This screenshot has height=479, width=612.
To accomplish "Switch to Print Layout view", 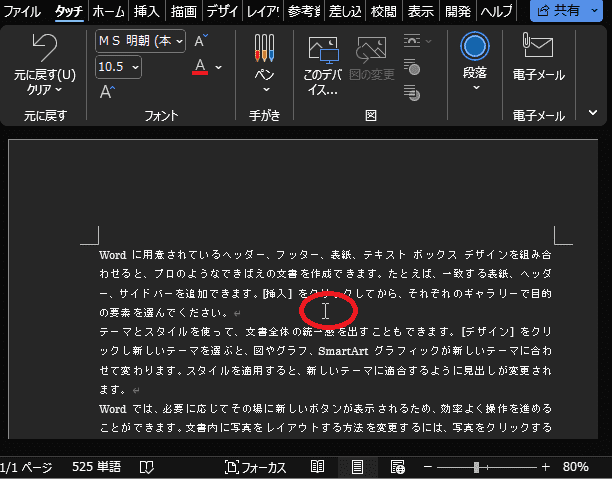I will pos(357,467).
